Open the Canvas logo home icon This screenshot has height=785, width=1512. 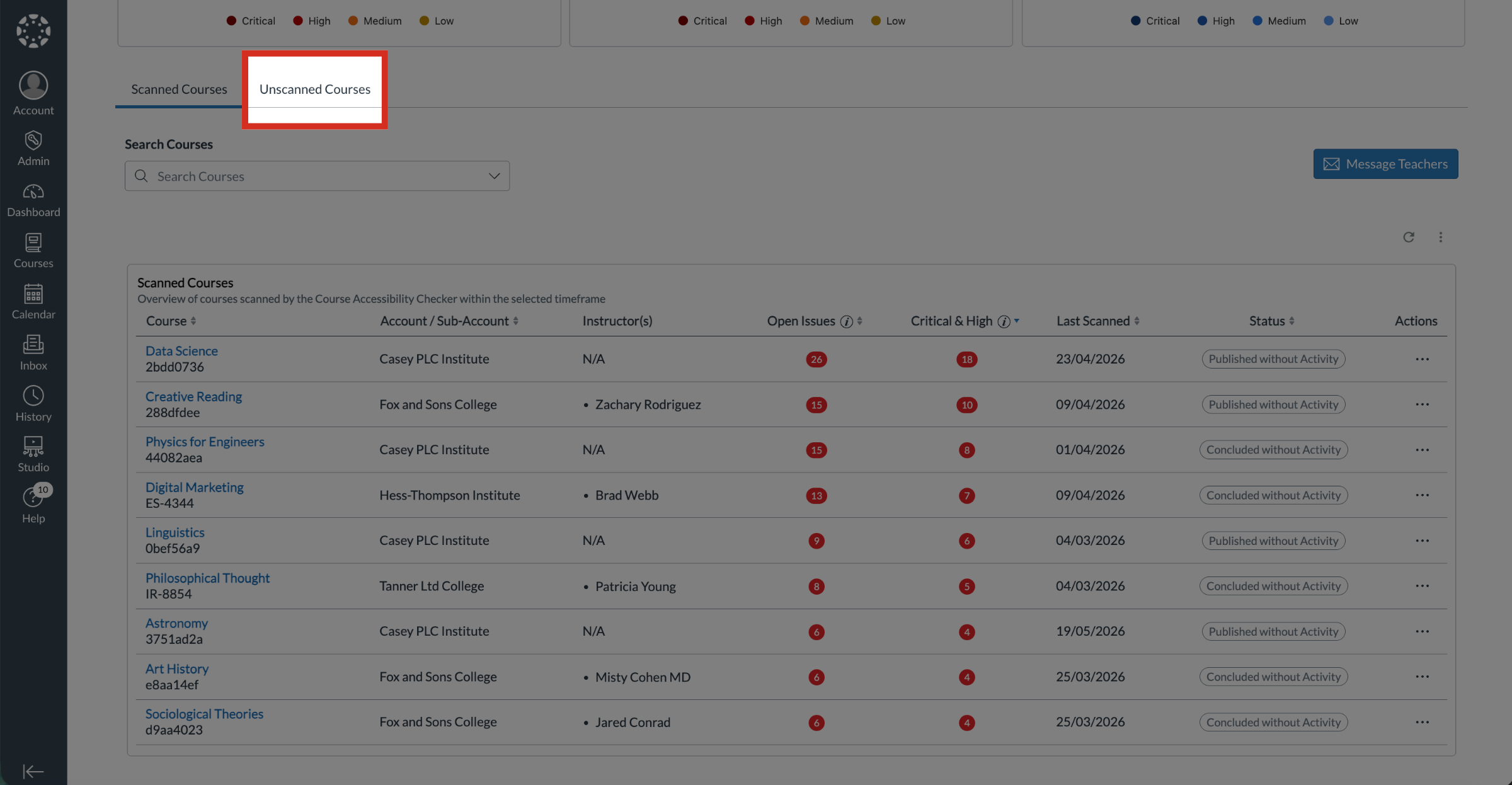pos(33,31)
